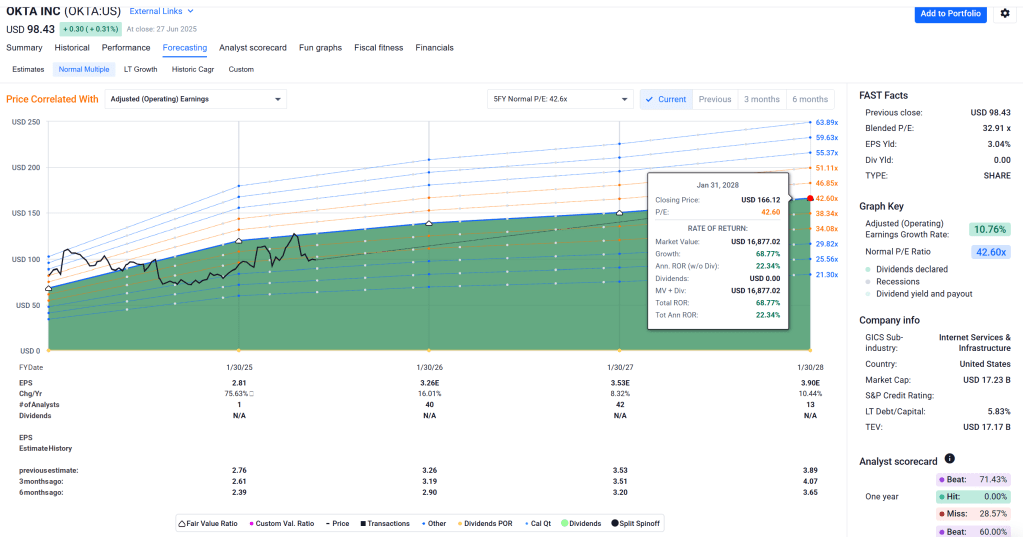1023x537 pixels.
Task: Toggle Recessions in Graph Key
Action: [897, 281]
